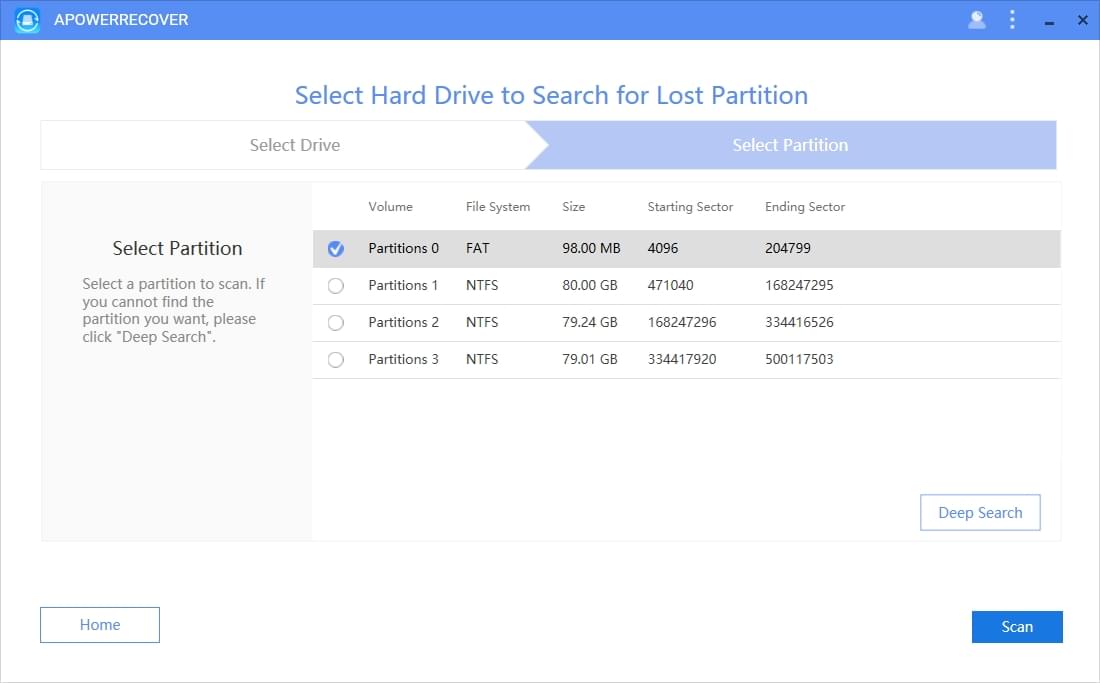Start the Scan
The image size is (1100, 683).
pos(1017,627)
